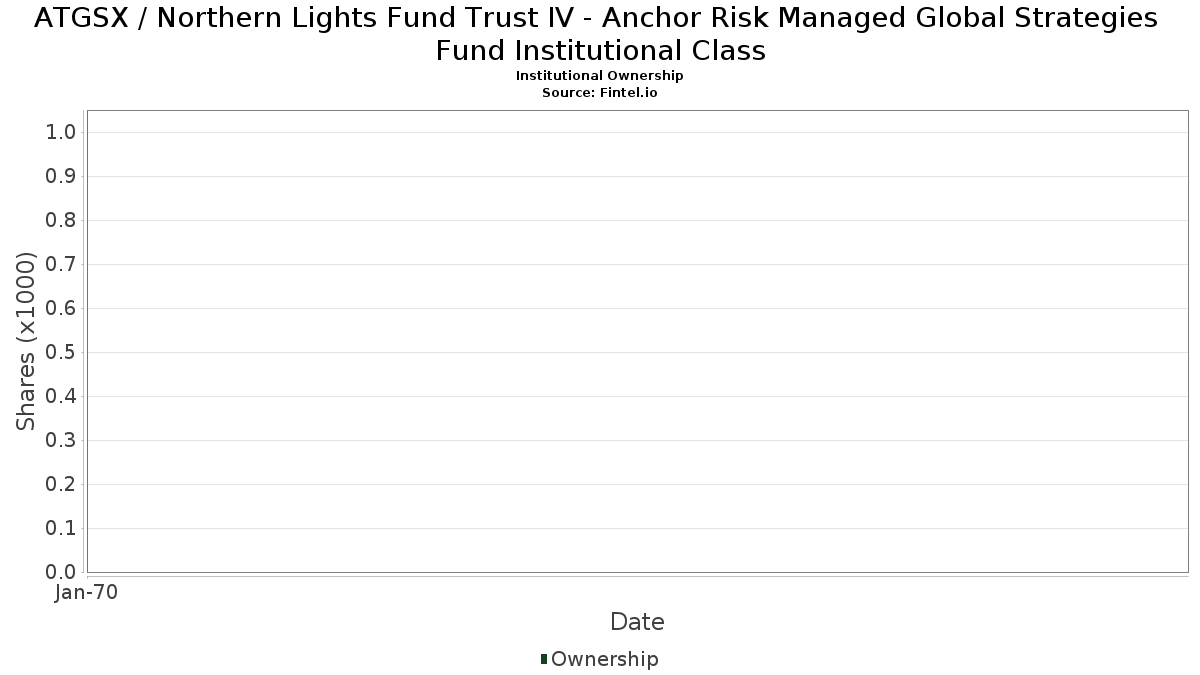Select the 0.4 y-axis tick label
This screenshot has width=1200, height=675.
click(62, 396)
